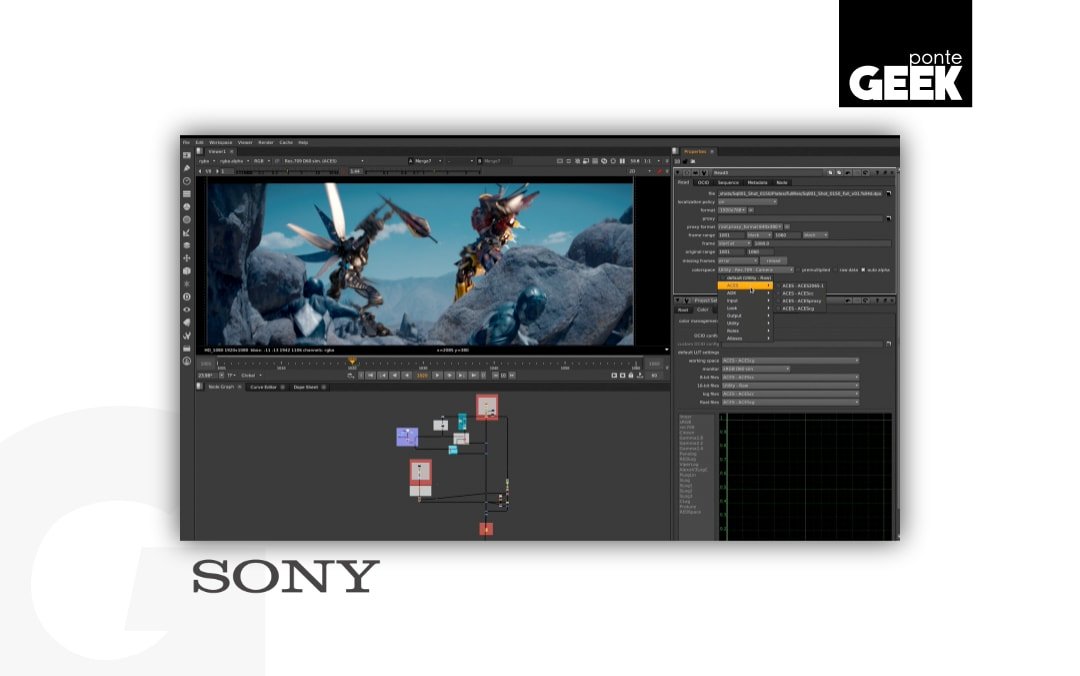Open the Views nodes eye icon
The height and width of the screenshot is (676, 1080).
(x=187, y=310)
